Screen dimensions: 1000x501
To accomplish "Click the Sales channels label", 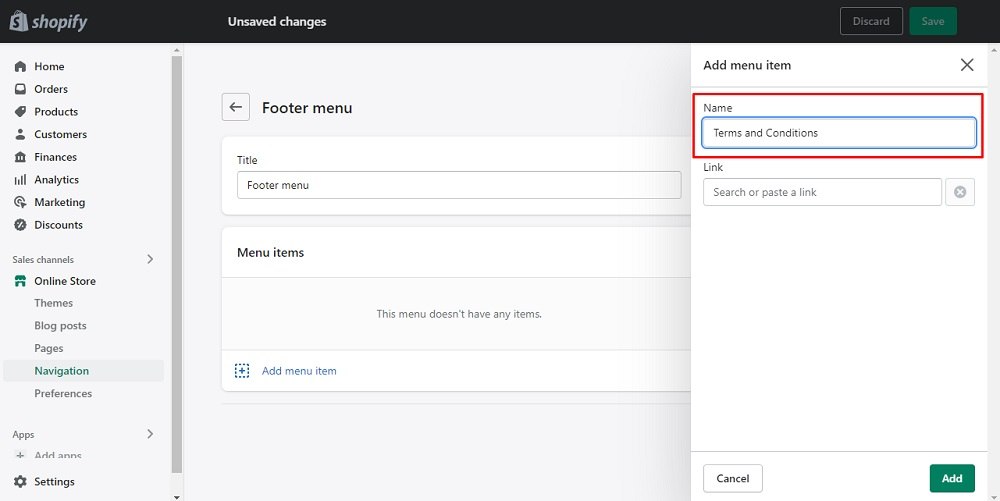I will (x=43, y=259).
